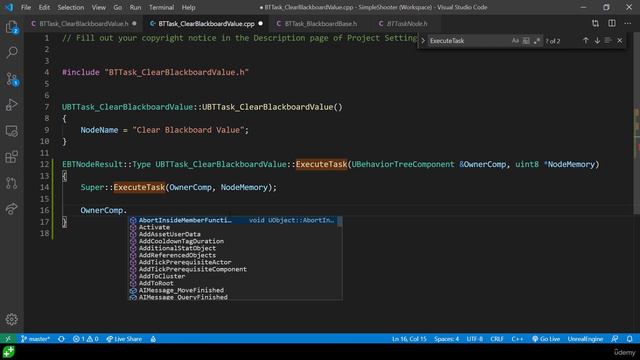Image resolution: width=640 pixels, height=360 pixels.
Task: Select AddTickPrerequisiteActor suggestion
Action: [233, 262]
